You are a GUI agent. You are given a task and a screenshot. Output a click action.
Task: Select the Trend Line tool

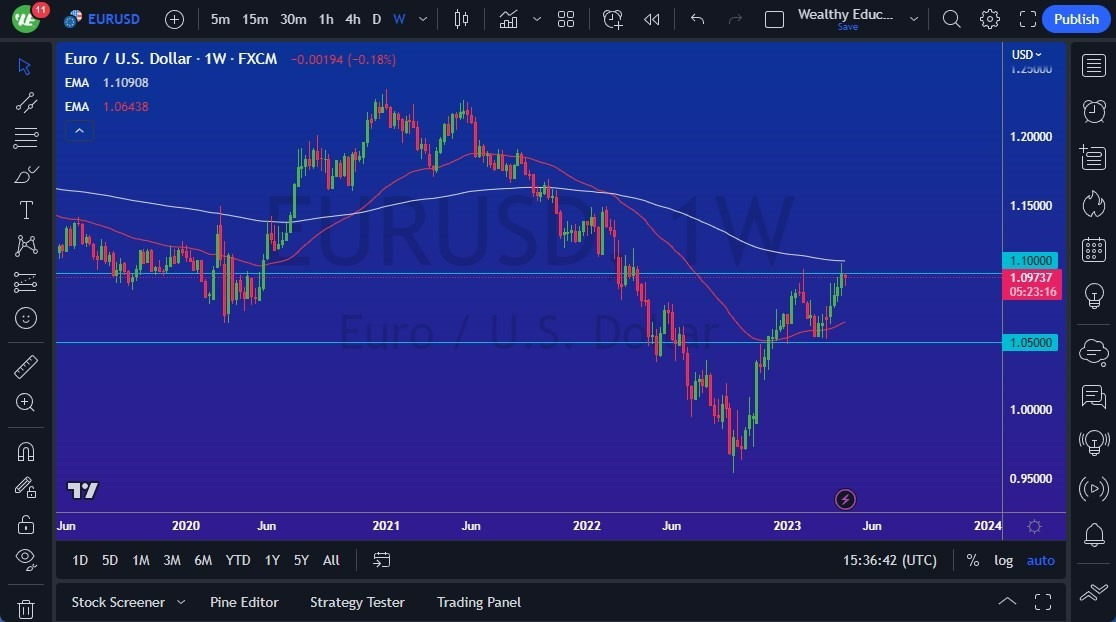(x=25, y=102)
